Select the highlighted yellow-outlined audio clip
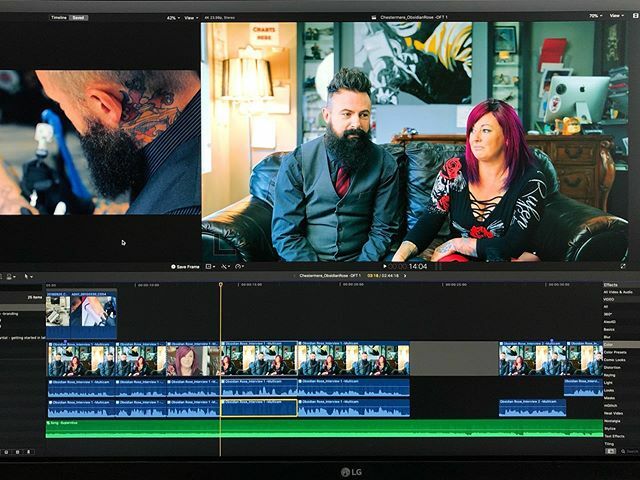Viewport: 640px width, 480px height. click(259, 408)
